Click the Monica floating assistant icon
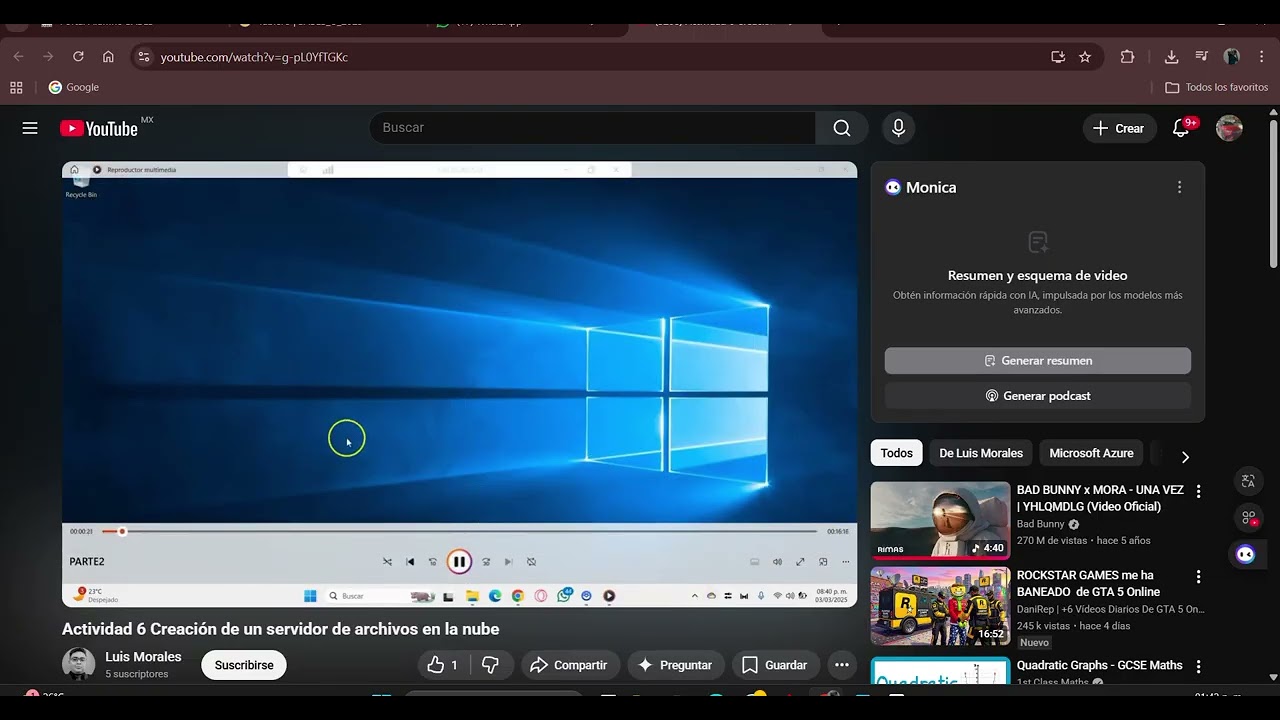 (1246, 554)
